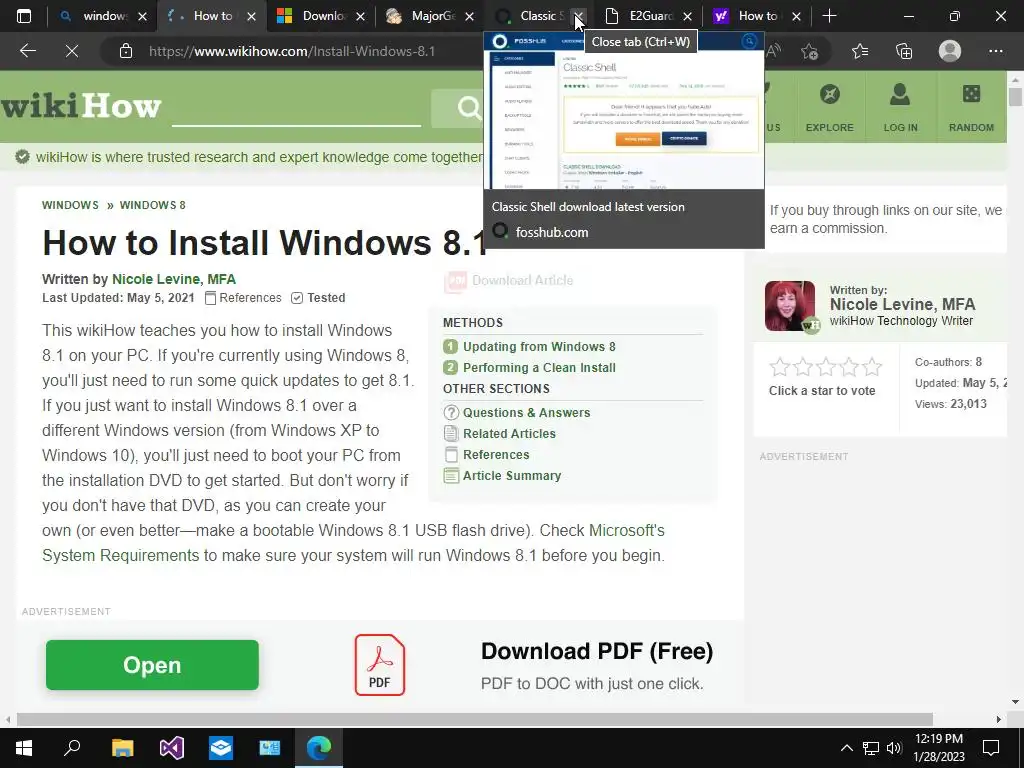1024x768 pixels.
Task: Stop loading the page with X button
Action: [x=72, y=51]
